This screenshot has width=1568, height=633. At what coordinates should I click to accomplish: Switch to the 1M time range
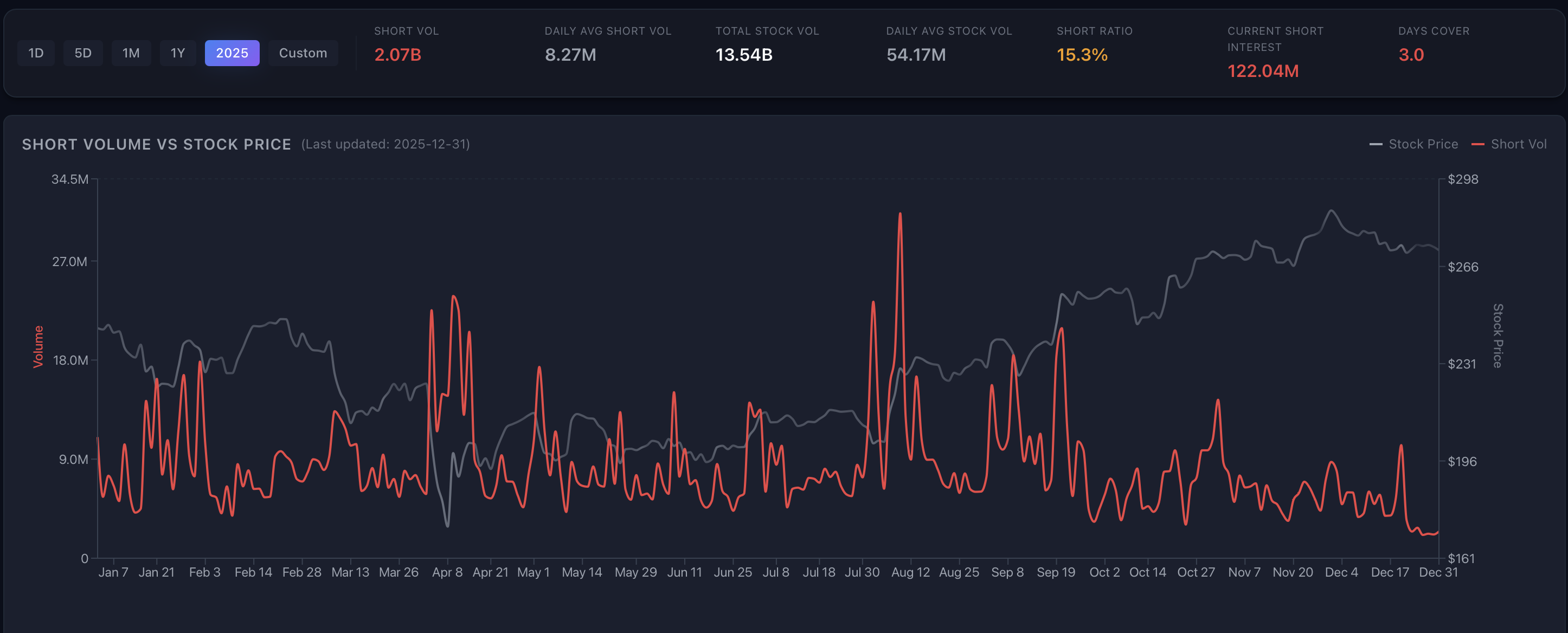[131, 53]
